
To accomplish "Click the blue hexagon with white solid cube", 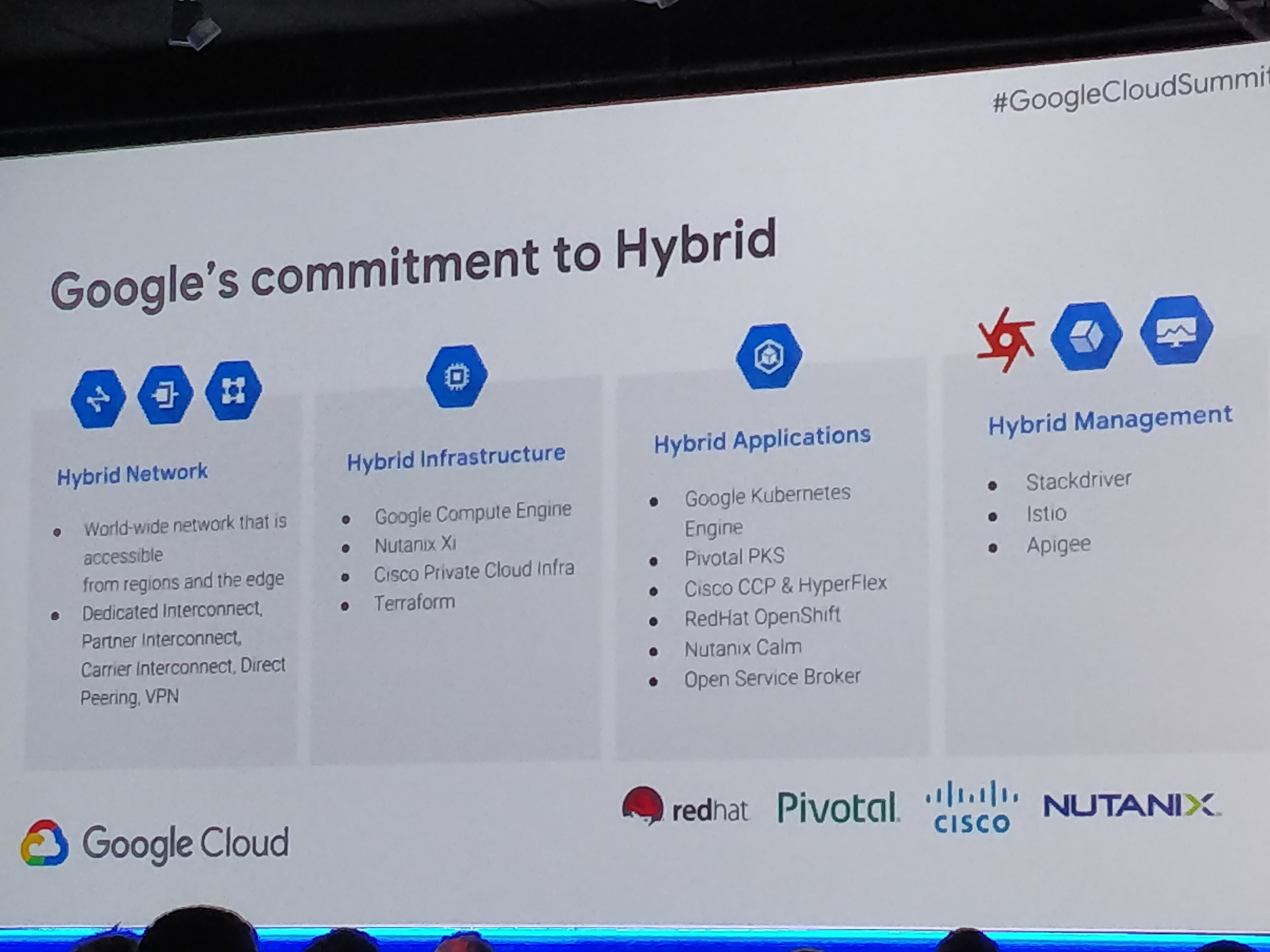I will click(x=1086, y=335).
